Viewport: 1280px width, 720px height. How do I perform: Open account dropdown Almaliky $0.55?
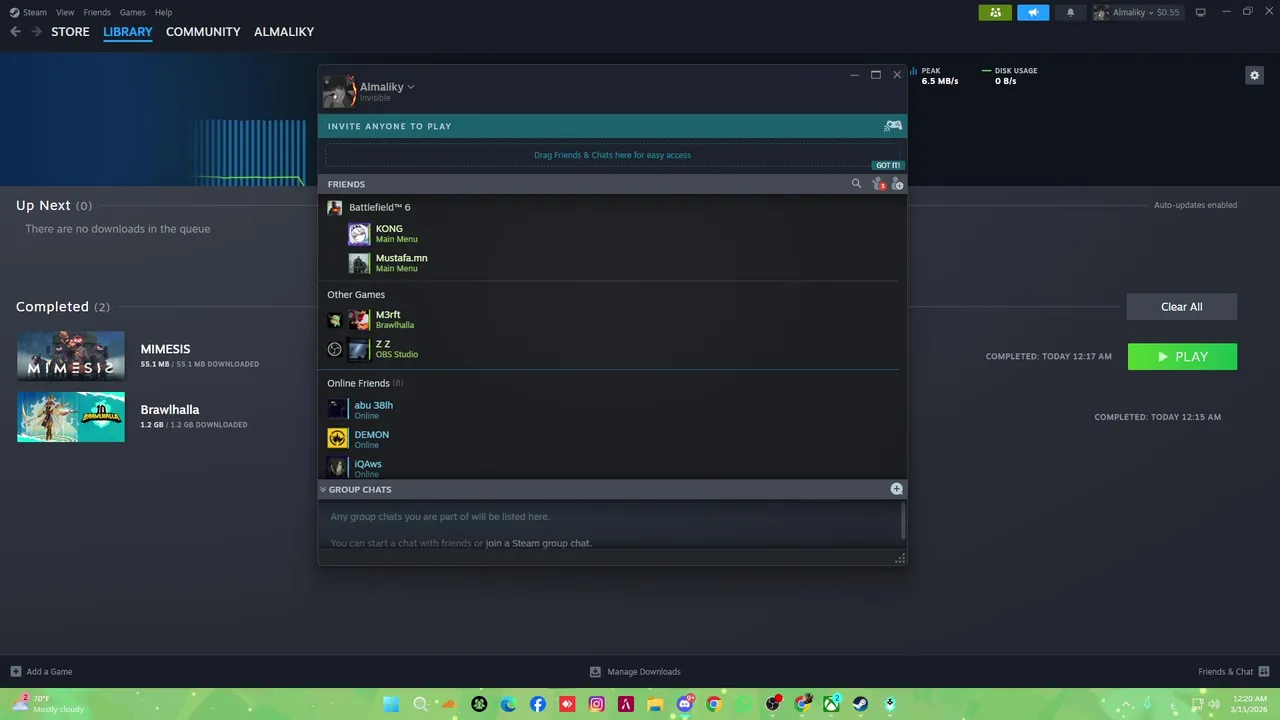click(x=1137, y=12)
